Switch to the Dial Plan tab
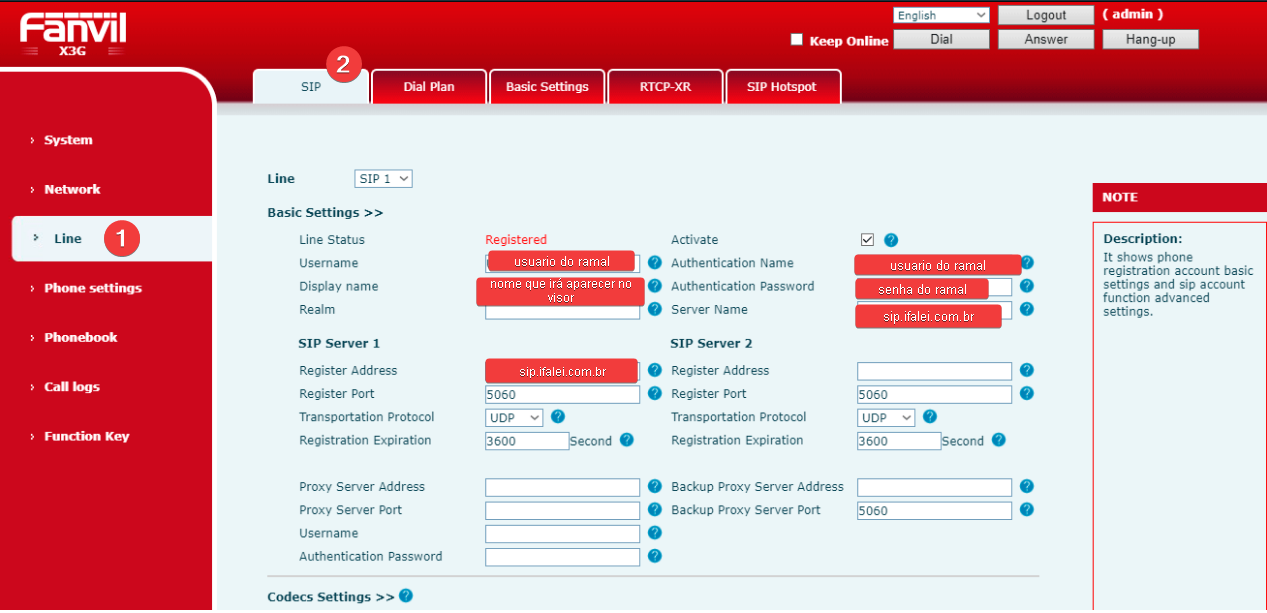This screenshot has width=1267, height=613. coord(429,87)
